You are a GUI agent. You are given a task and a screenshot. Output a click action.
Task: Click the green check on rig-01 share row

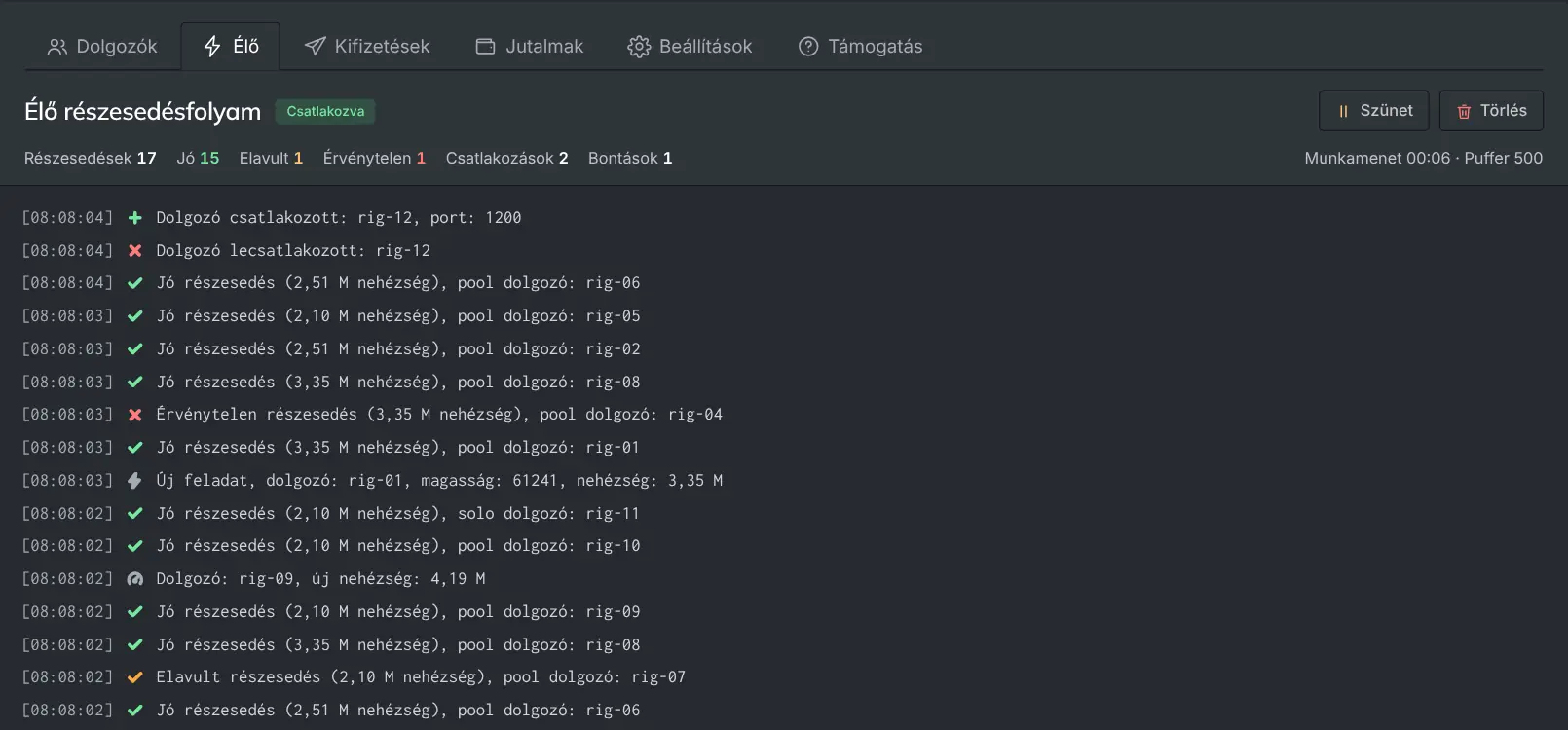coord(135,448)
